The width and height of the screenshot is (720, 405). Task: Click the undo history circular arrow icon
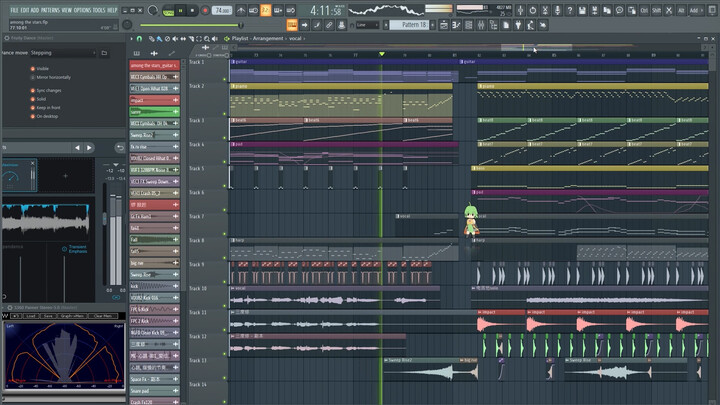pos(533,10)
